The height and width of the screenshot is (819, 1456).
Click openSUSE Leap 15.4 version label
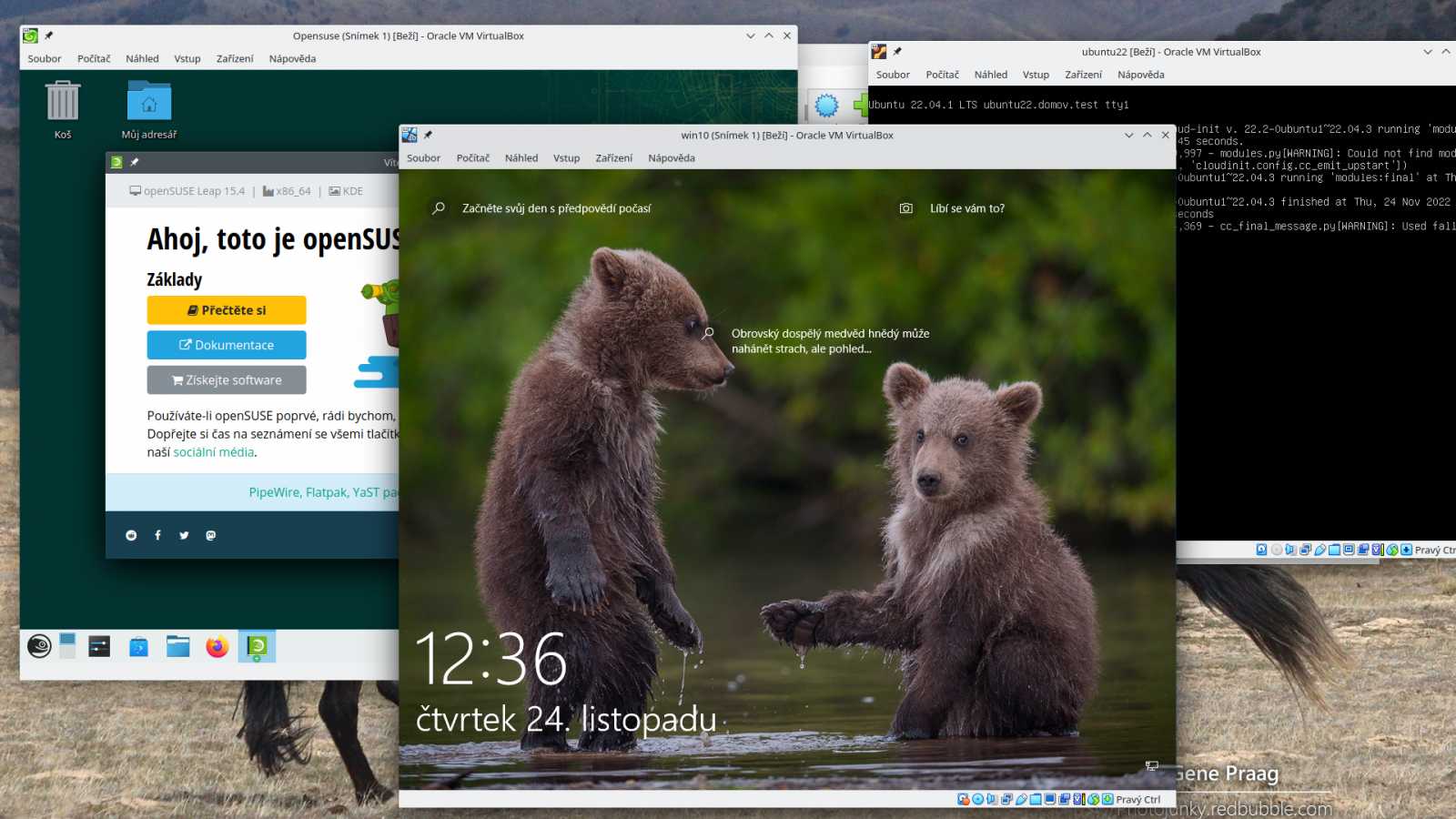click(187, 191)
